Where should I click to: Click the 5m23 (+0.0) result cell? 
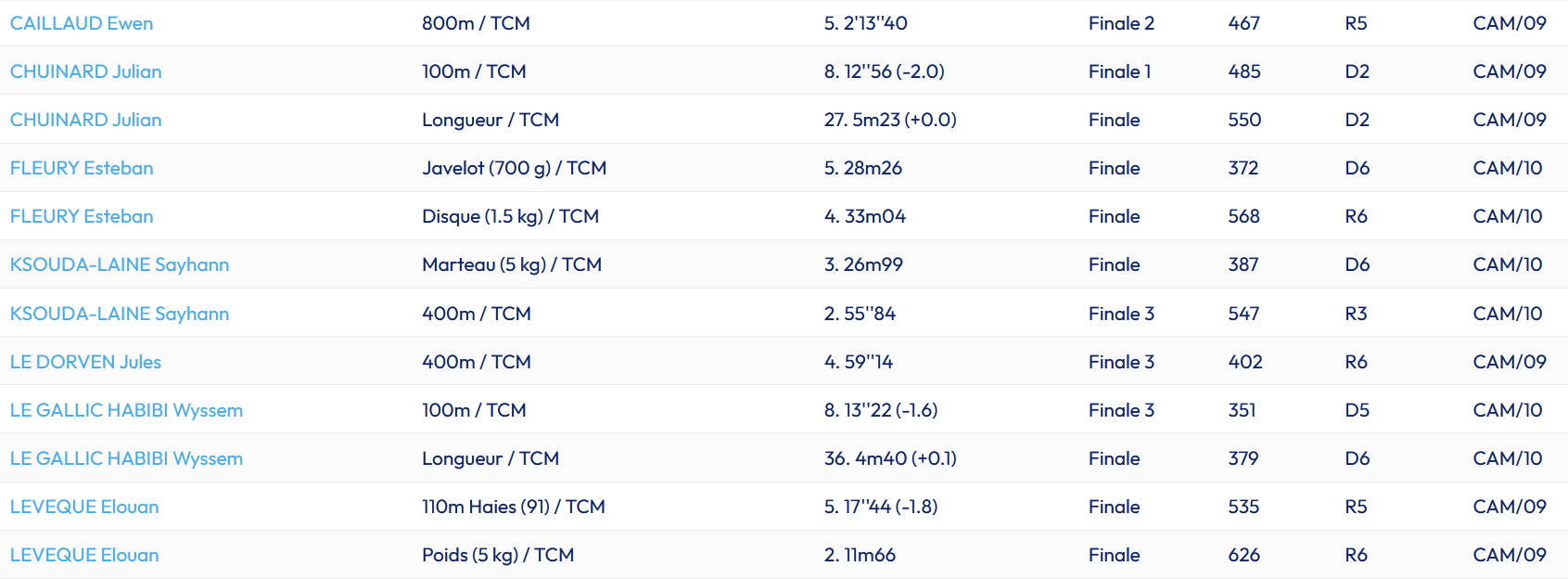click(889, 120)
